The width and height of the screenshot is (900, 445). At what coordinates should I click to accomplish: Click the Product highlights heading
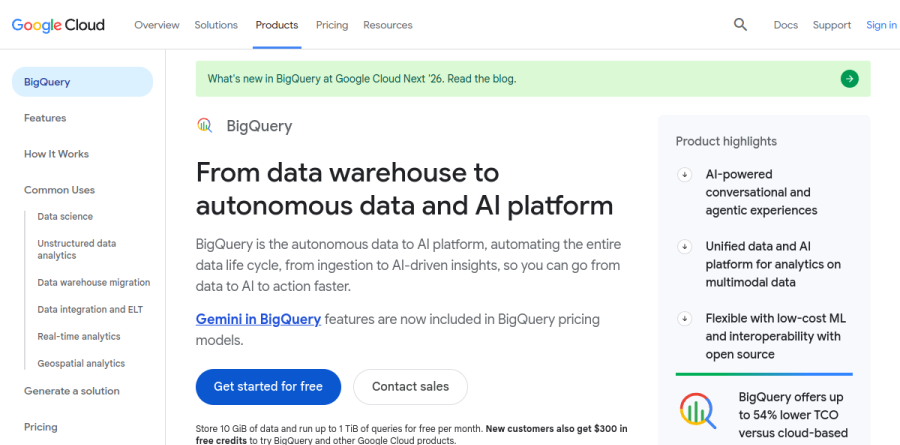click(726, 141)
